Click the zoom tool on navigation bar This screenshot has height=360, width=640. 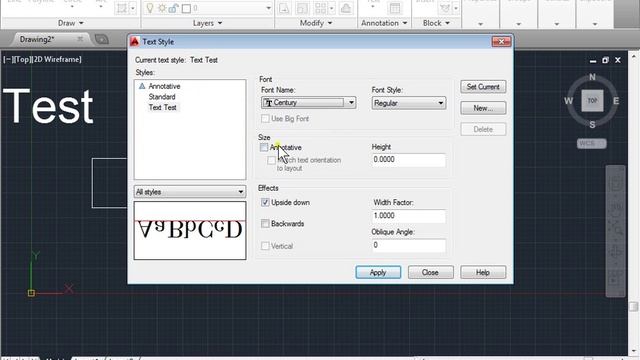[615, 229]
